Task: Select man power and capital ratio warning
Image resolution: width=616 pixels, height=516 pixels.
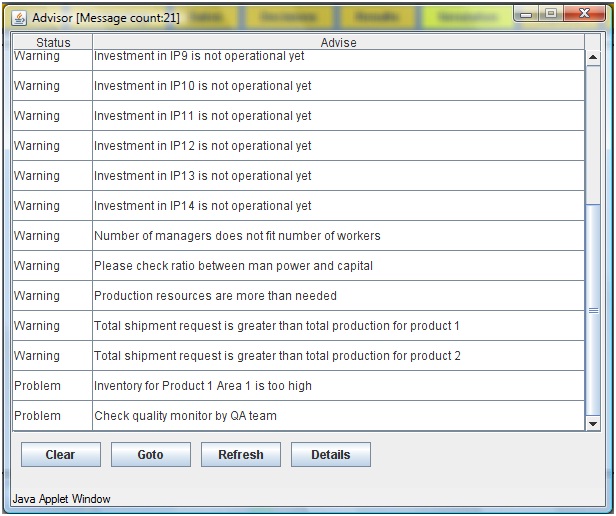Action: tap(233, 266)
